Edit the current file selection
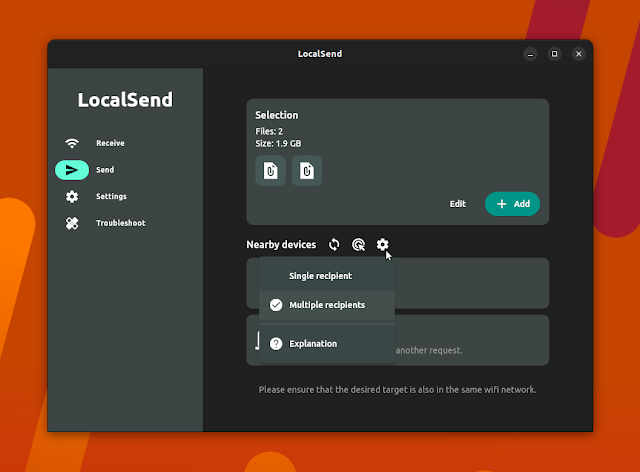This screenshot has height=472, width=640. [x=458, y=204]
